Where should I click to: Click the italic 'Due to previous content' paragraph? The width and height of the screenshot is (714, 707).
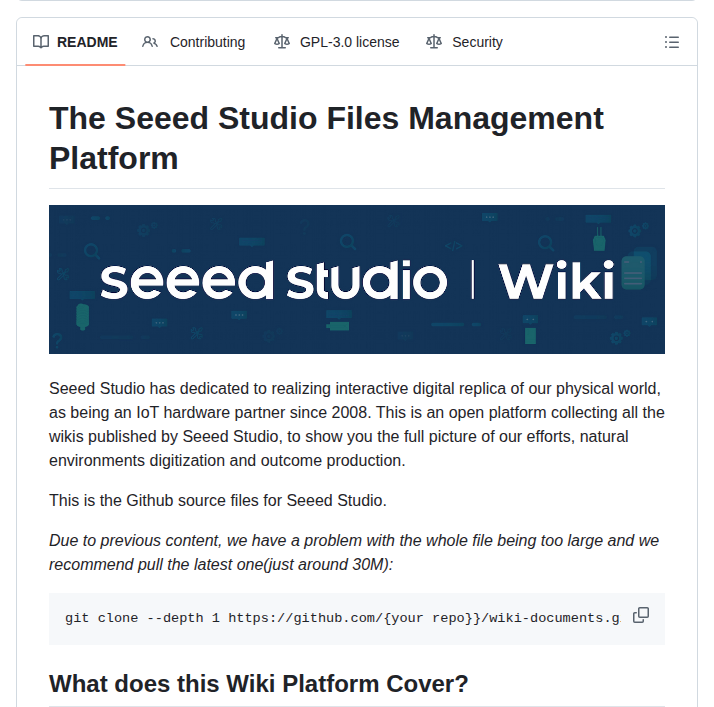pos(354,552)
